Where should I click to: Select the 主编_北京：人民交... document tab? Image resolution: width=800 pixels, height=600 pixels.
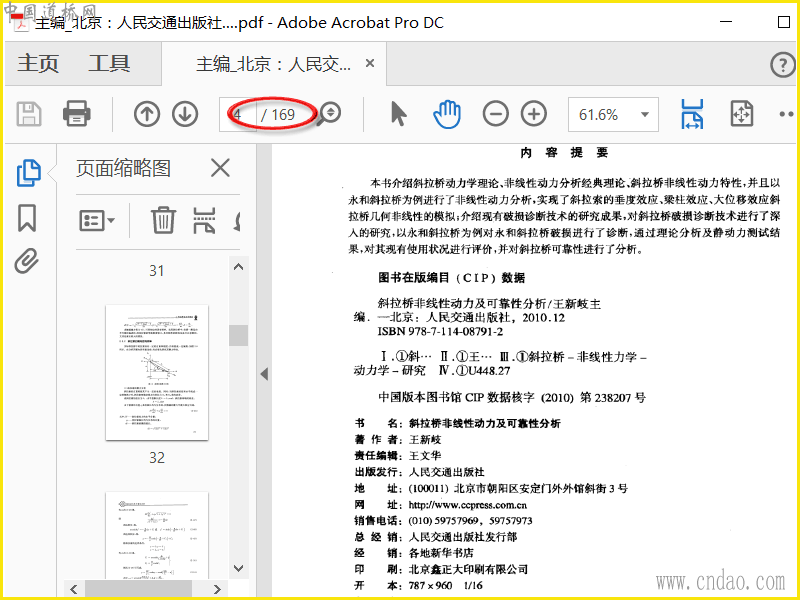tap(273, 64)
